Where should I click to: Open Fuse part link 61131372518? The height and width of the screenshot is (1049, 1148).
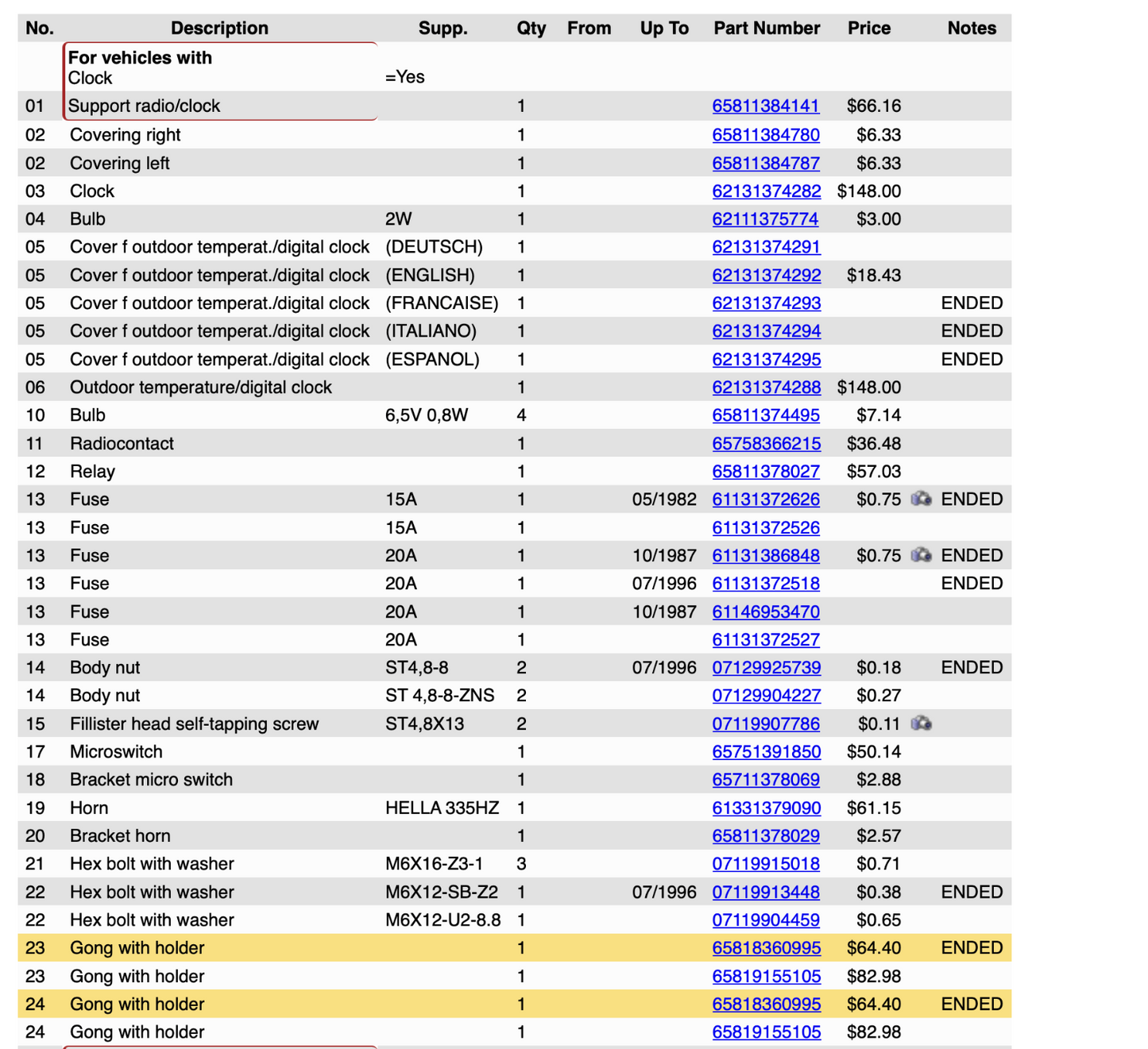point(766,584)
